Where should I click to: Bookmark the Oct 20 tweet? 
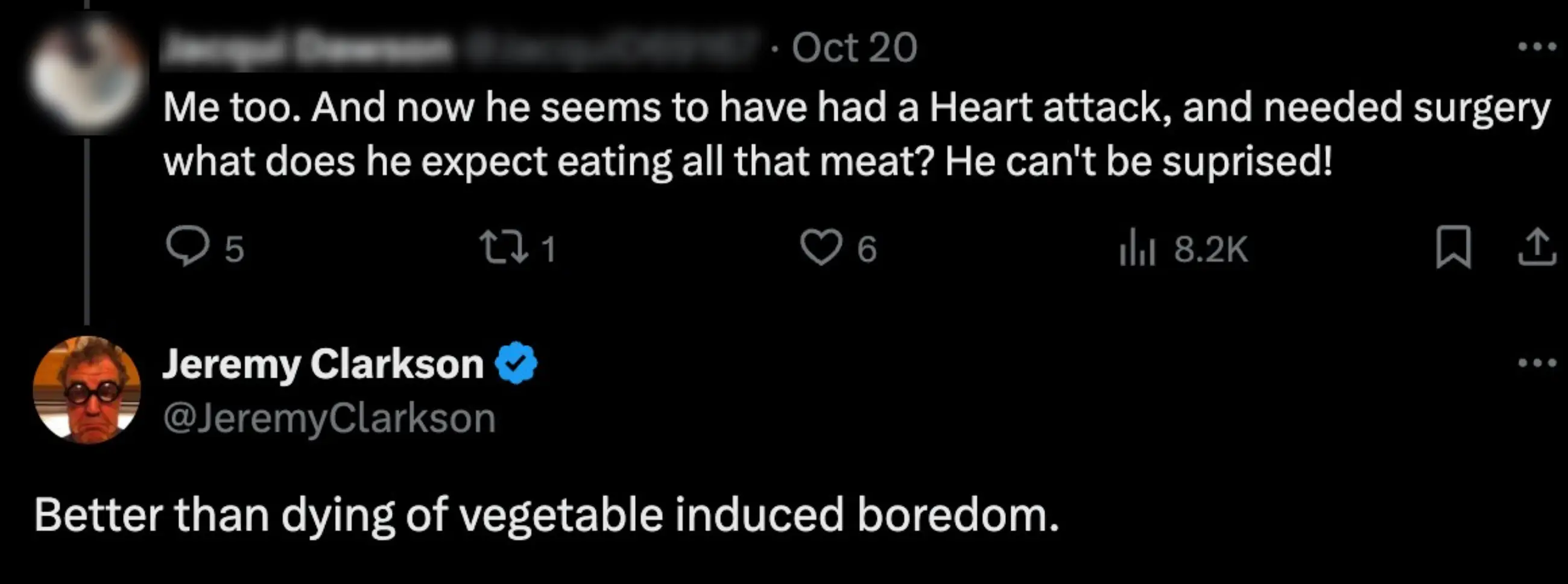click(x=1453, y=247)
